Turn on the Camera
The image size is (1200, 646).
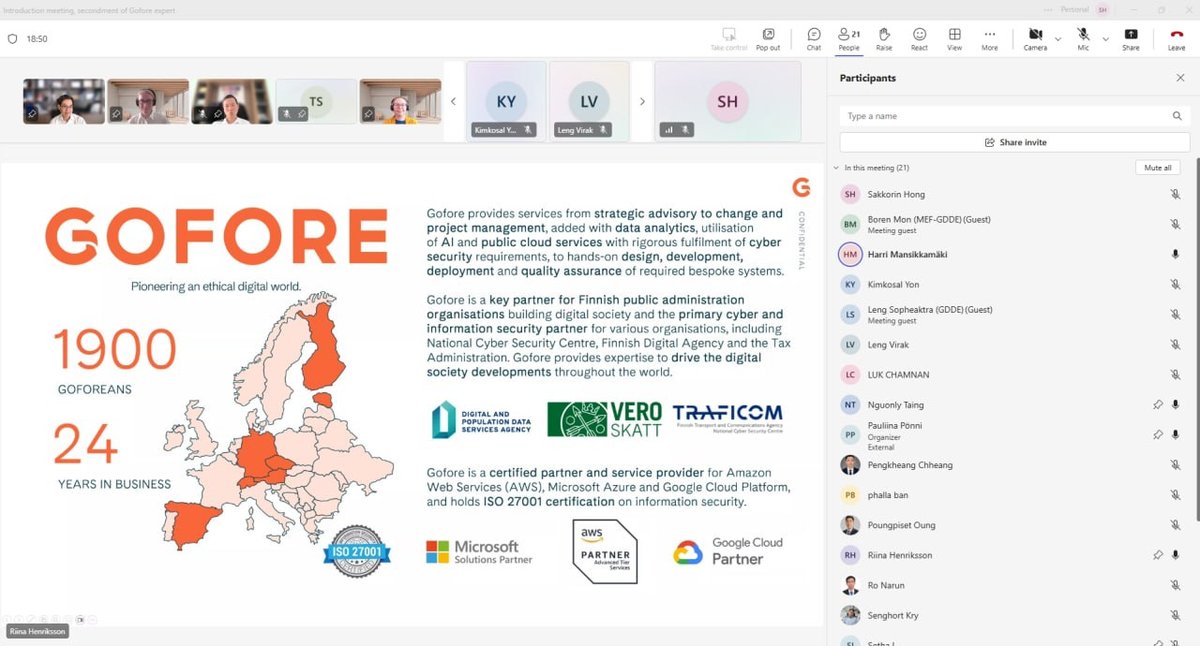click(1035, 38)
